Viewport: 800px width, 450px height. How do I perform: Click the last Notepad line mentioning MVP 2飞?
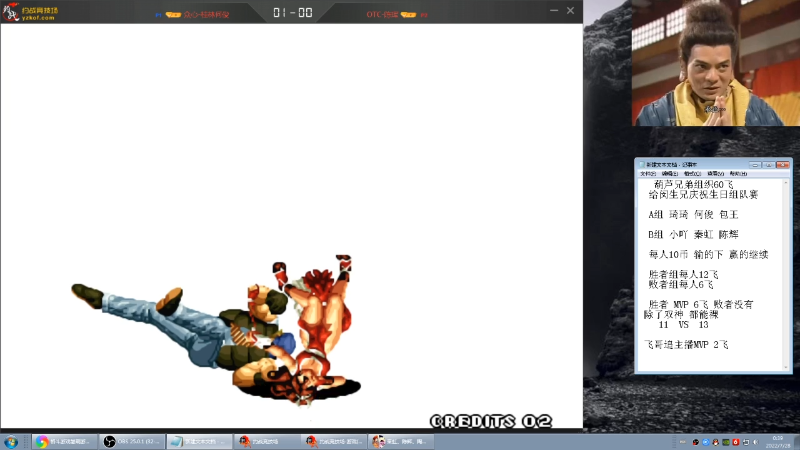[x=686, y=344]
